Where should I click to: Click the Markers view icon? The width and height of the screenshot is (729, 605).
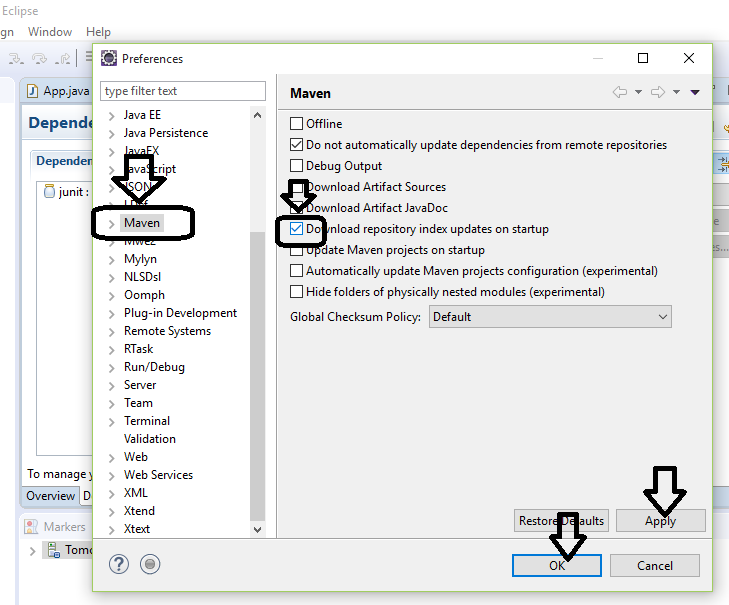(x=31, y=526)
